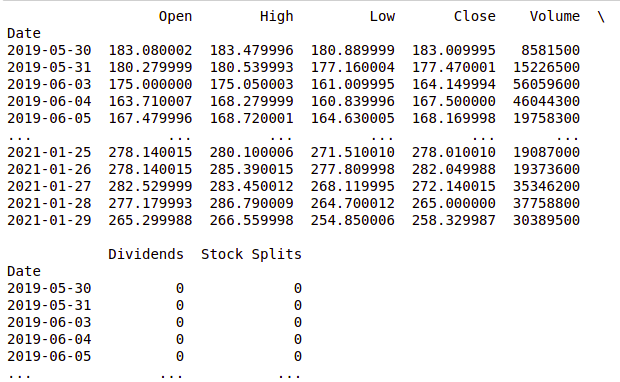
Task: Click Volume value 15226500
Action: pos(546,67)
